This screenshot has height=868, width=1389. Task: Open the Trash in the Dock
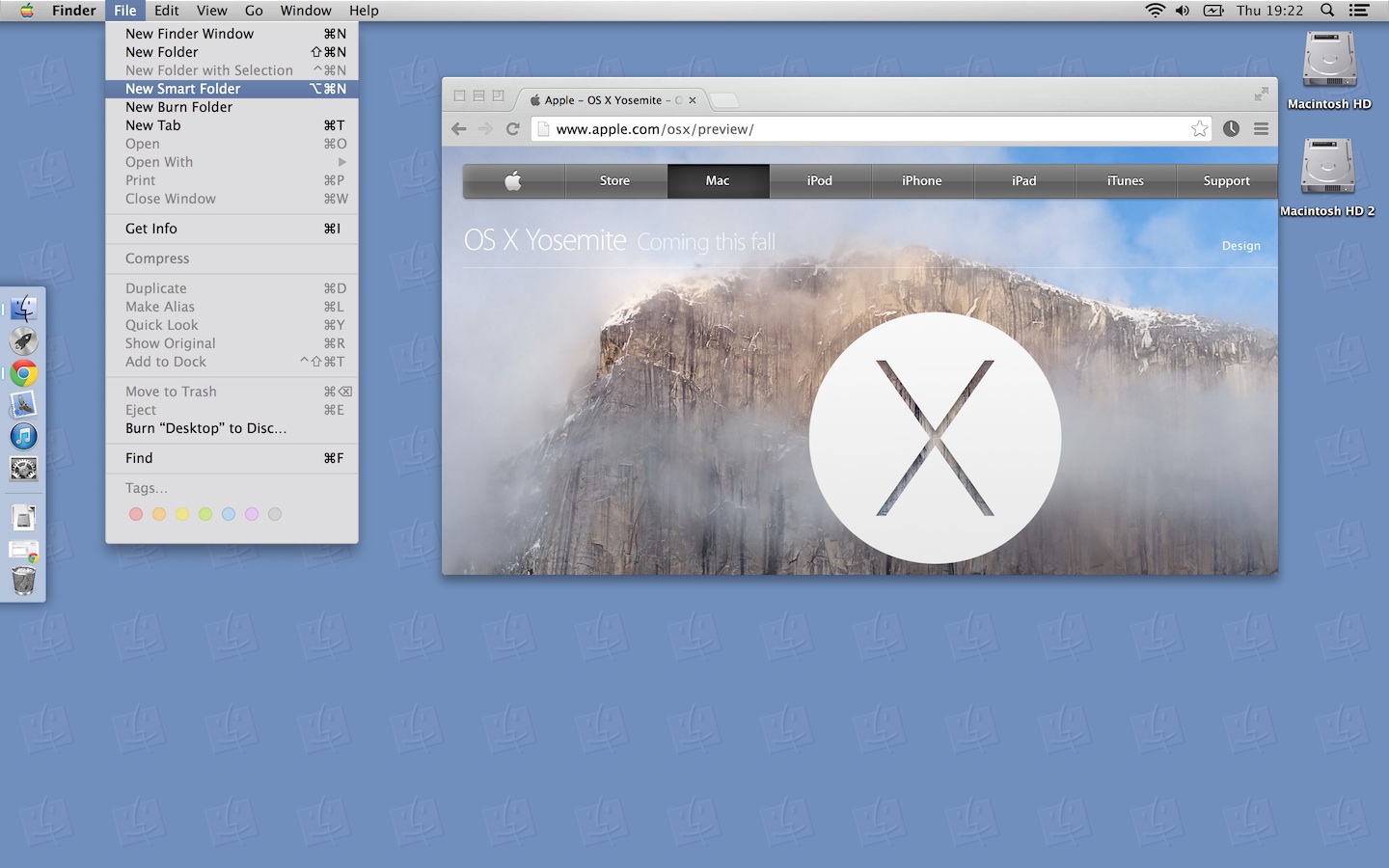pyautogui.click(x=24, y=581)
